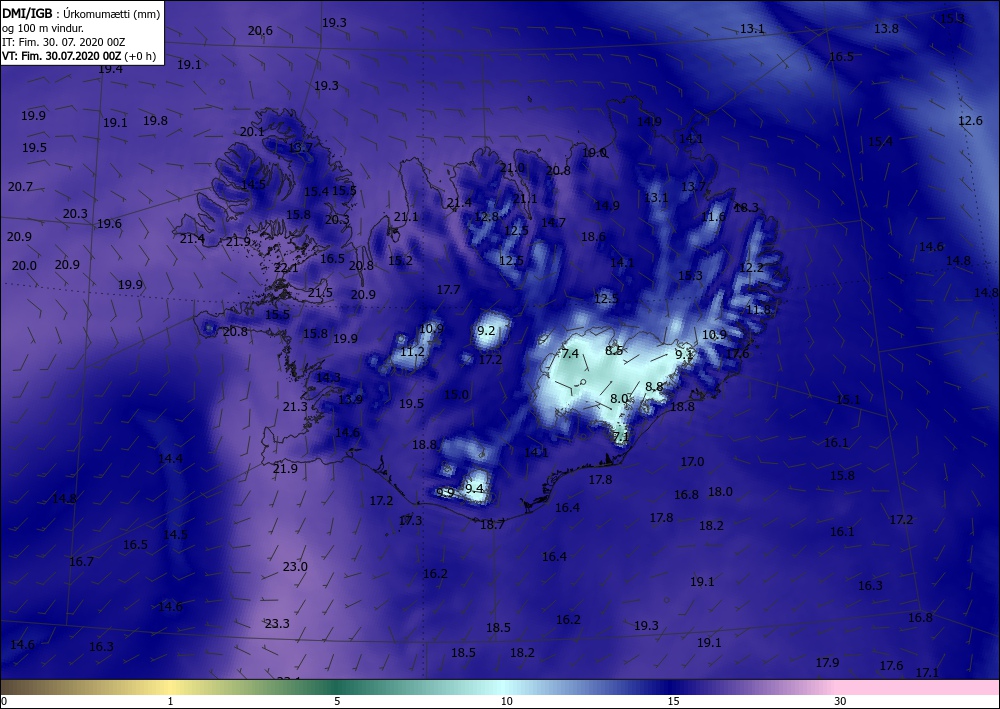Click the map value 19.4
This screenshot has width=1000, height=709.
(x=110, y=69)
